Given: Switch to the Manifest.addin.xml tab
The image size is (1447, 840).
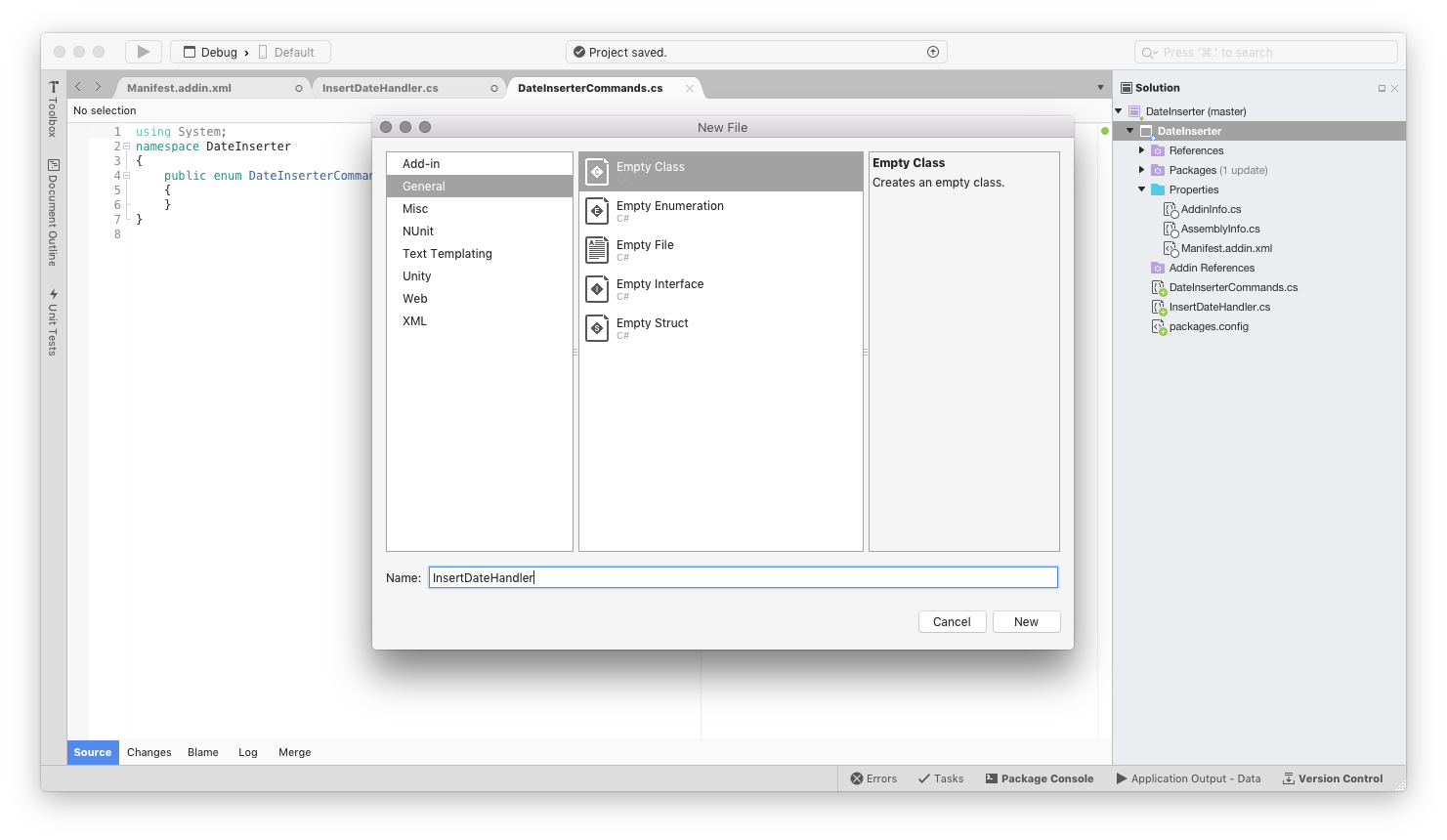Looking at the screenshot, I should pyautogui.click(x=180, y=88).
